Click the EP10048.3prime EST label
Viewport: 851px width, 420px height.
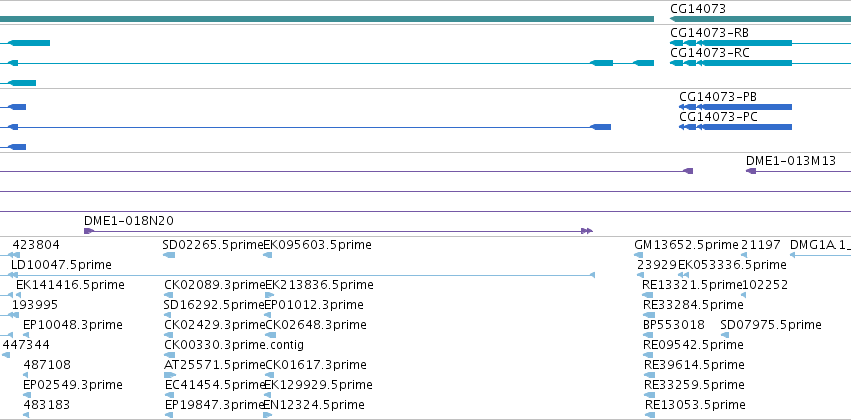[73, 325]
